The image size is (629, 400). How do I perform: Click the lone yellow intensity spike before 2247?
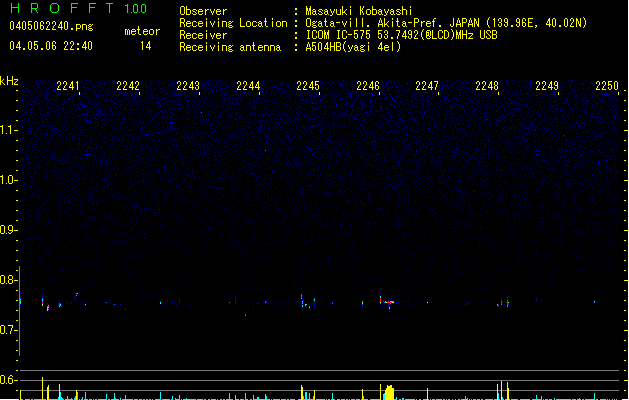coord(427,394)
